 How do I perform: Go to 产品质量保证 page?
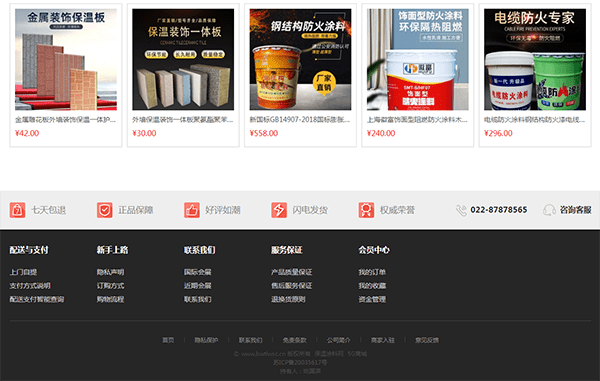[292, 272]
